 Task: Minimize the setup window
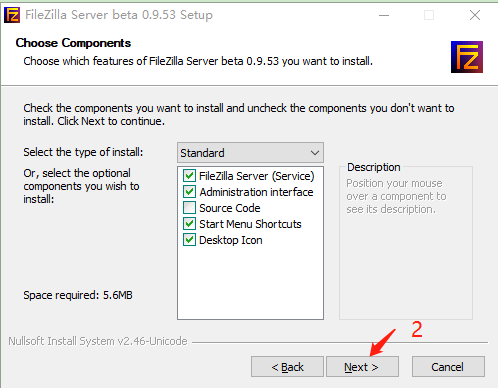pyautogui.click(x=384, y=15)
